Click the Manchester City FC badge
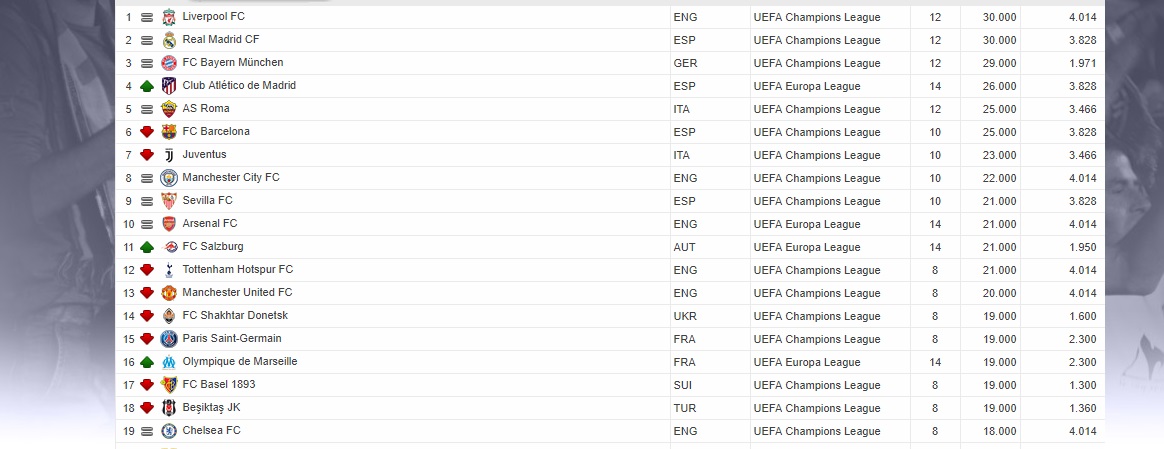Viewport: 1164px width, 449px height. [169, 178]
